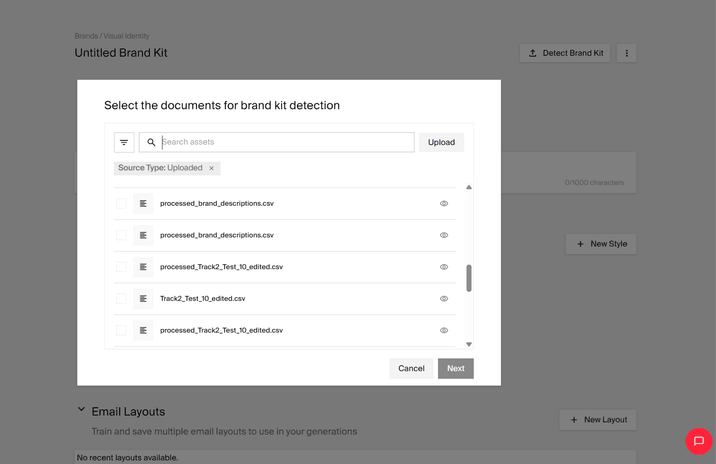Open the three-dot menu beside Detect Brand Kit
This screenshot has height=464, width=716.
[627, 53]
